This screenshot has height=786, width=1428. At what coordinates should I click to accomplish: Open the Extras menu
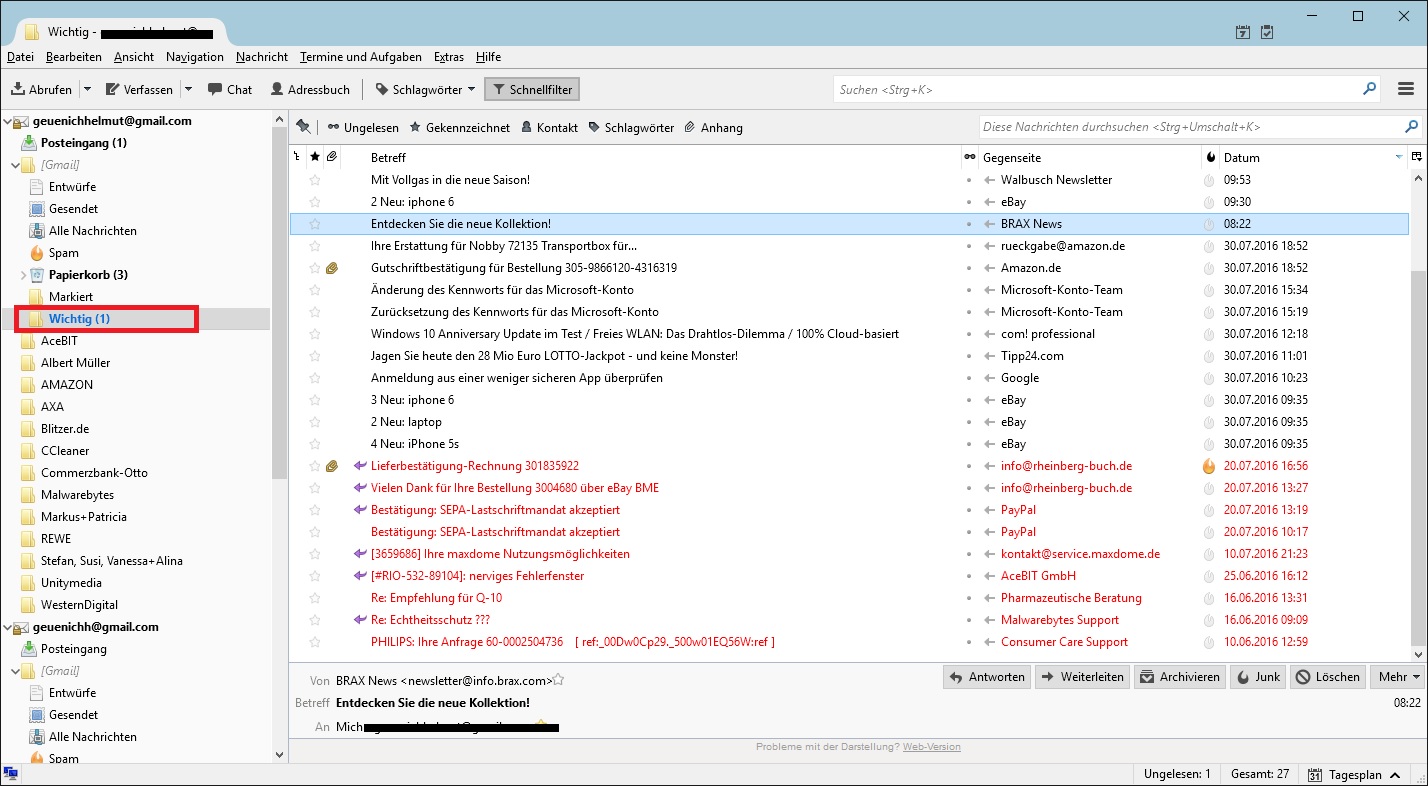click(x=448, y=57)
